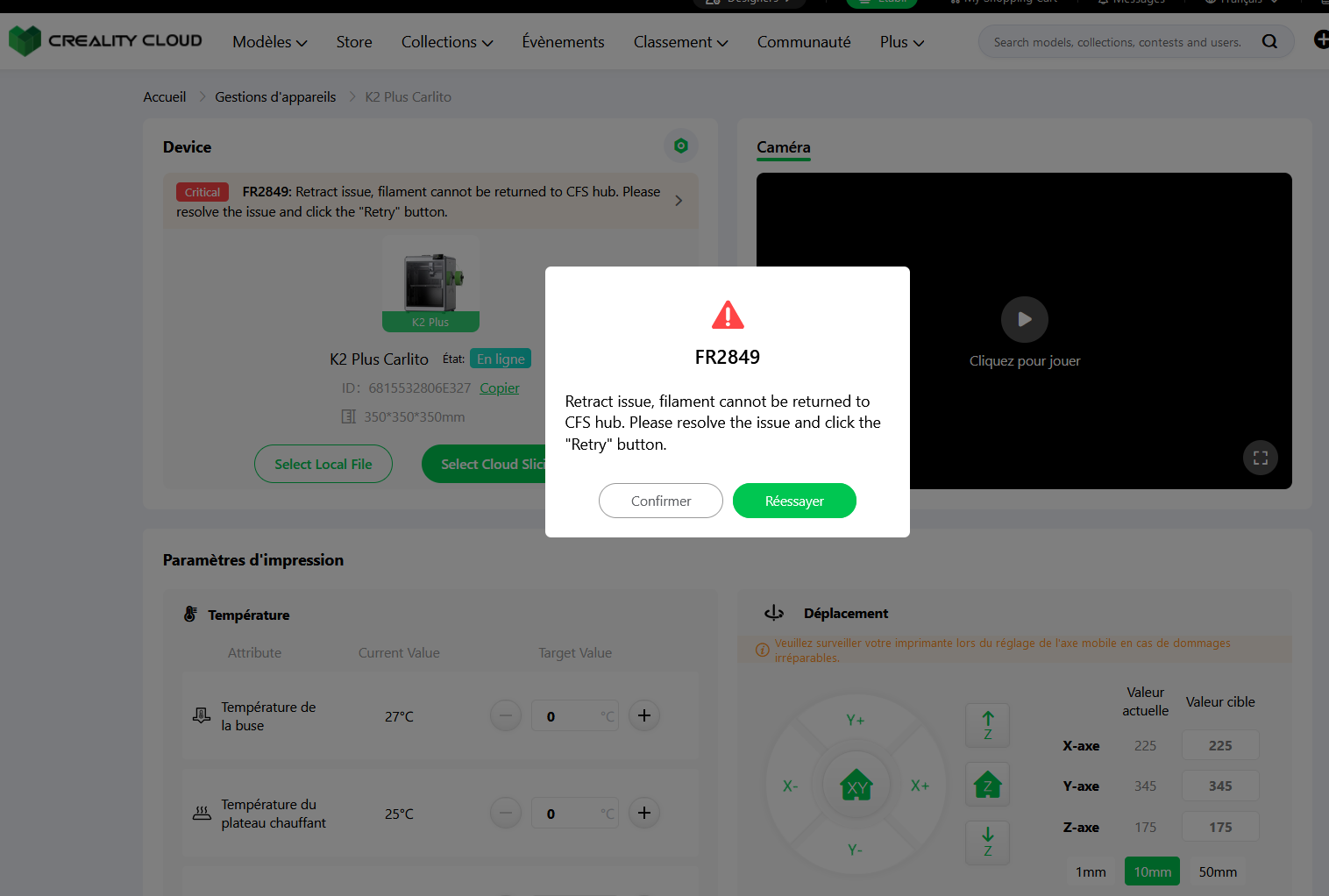The image size is (1329, 896).
Task: Jog the print head Y-
Action: pyautogui.click(x=856, y=850)
